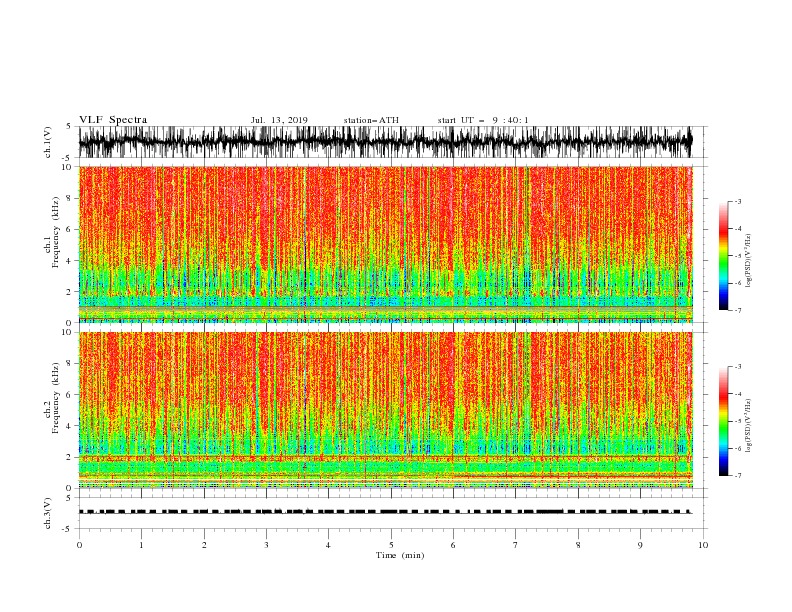Viewport: 792px width, 612px height.
Task: Click the "2" kHz tick of ch.2
Action: 70,457
